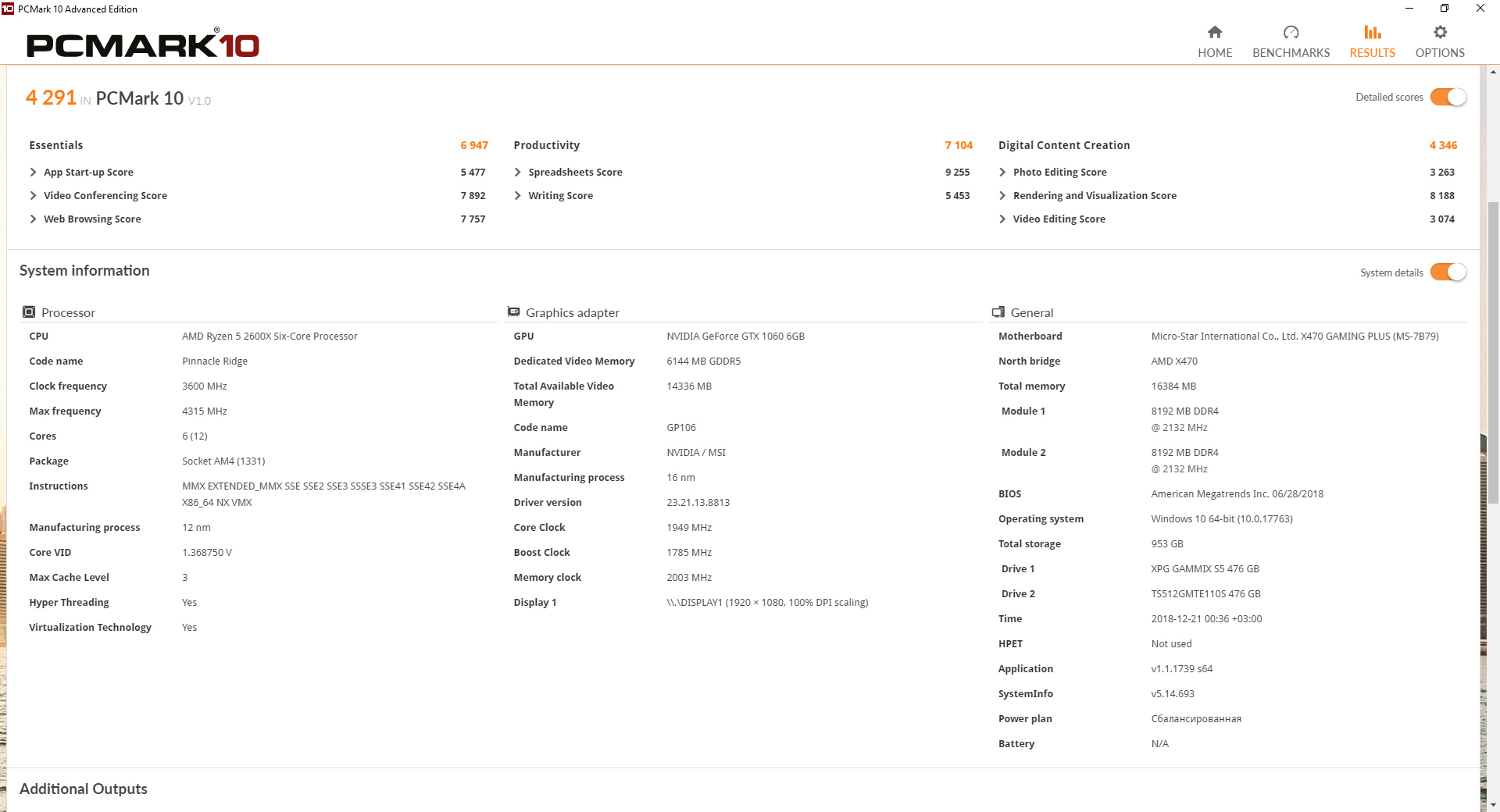Click the Graphics adapter card icon
1500x812 pixels.
(513, 312)
